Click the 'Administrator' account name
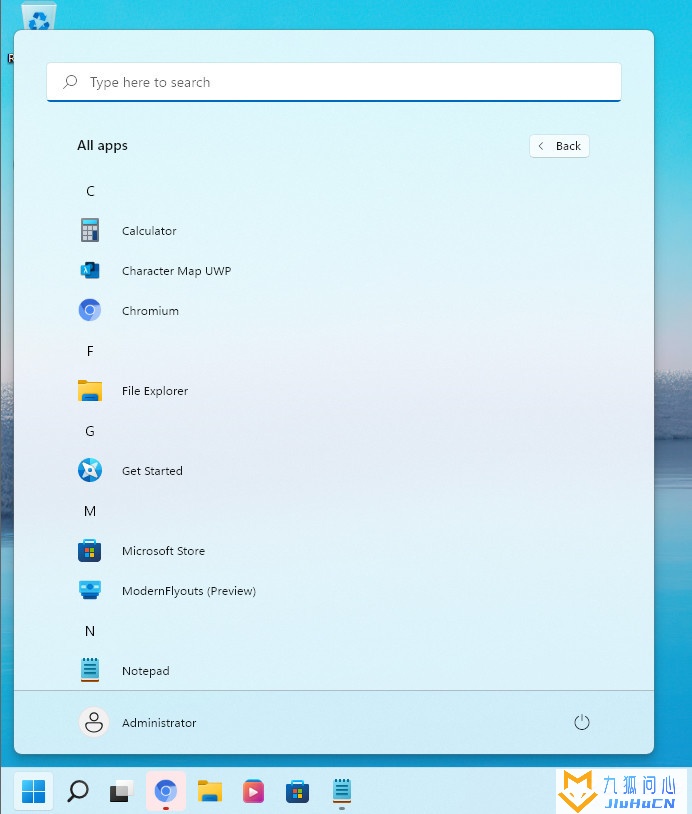 (159, 723)
